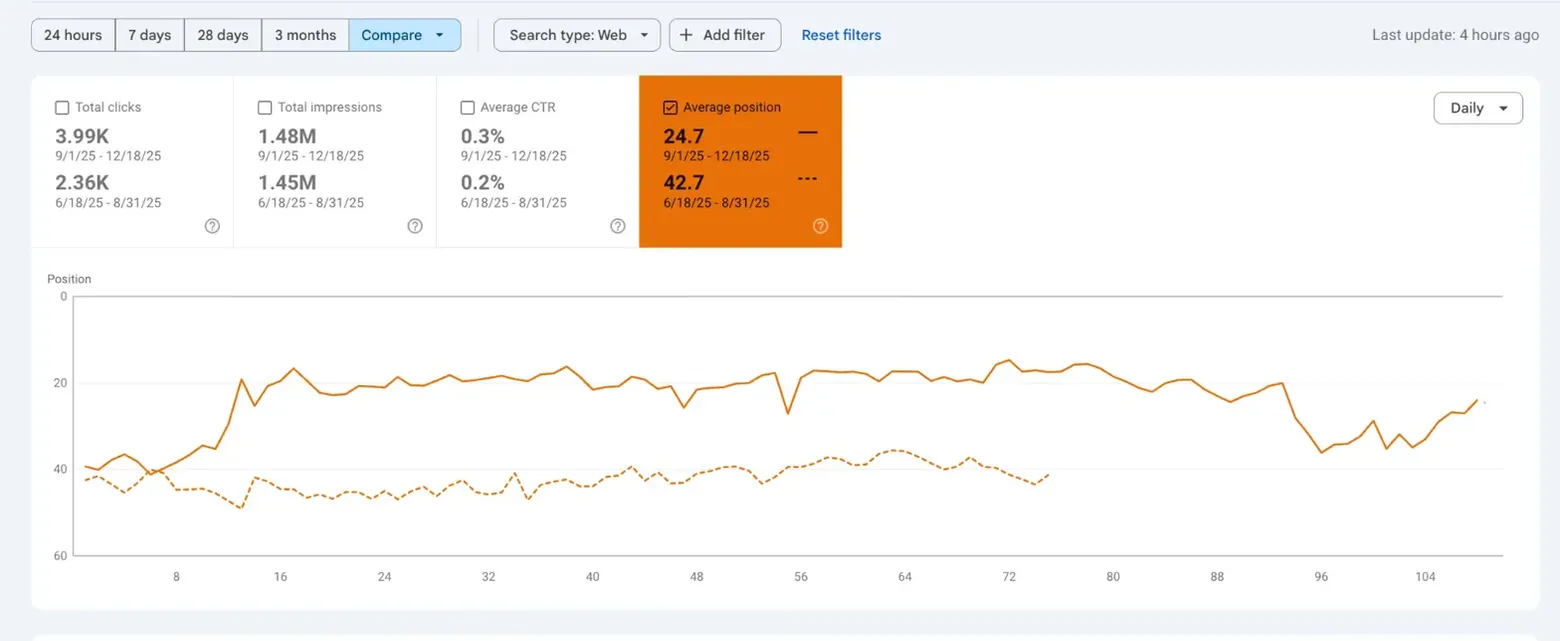Open the Daily granularity dropdown
1560x641 pixels.
tap(1478, 108)
